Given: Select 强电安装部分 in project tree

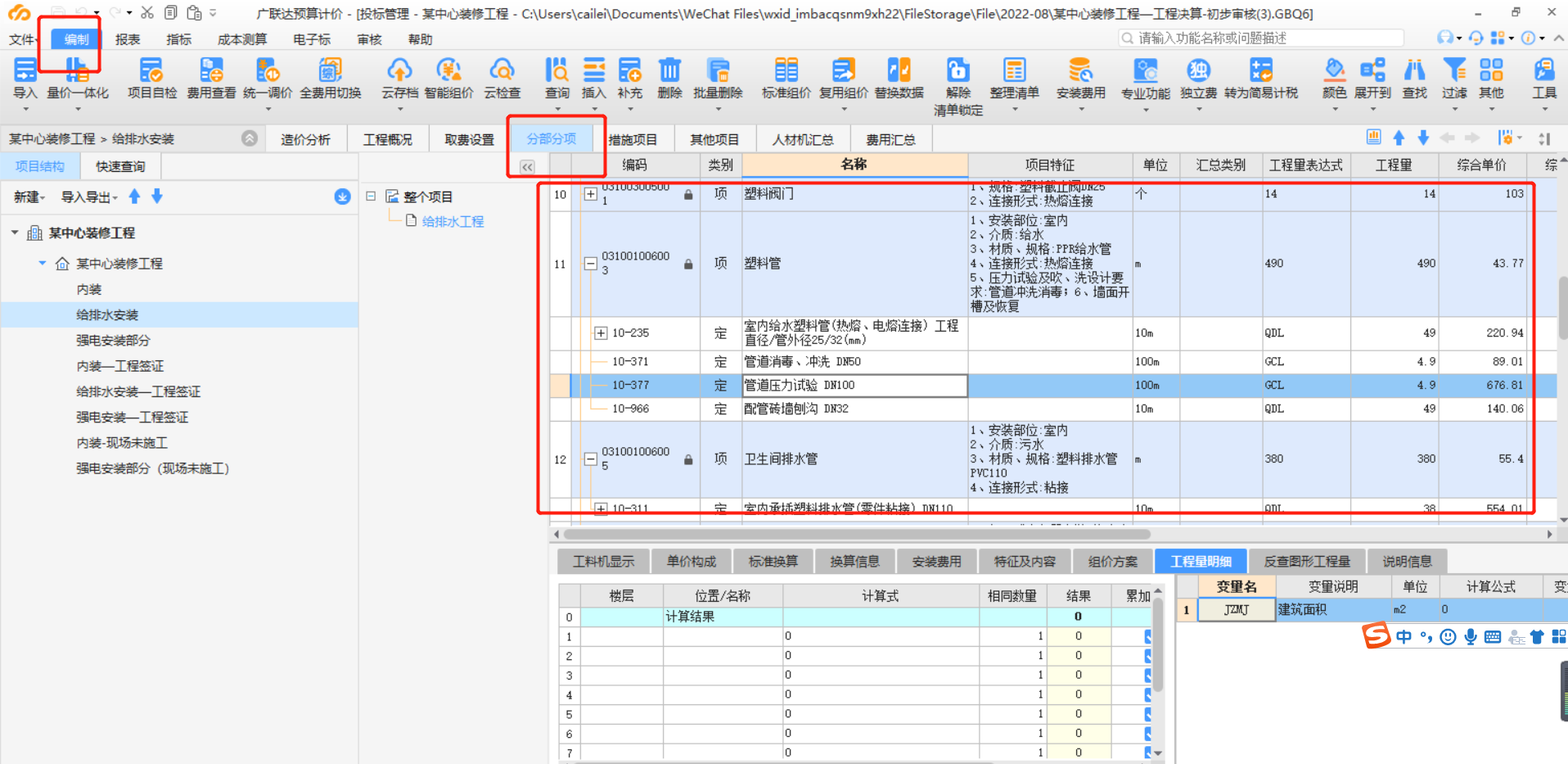Looking at the screenshot, I should click(x=113, y=340).
